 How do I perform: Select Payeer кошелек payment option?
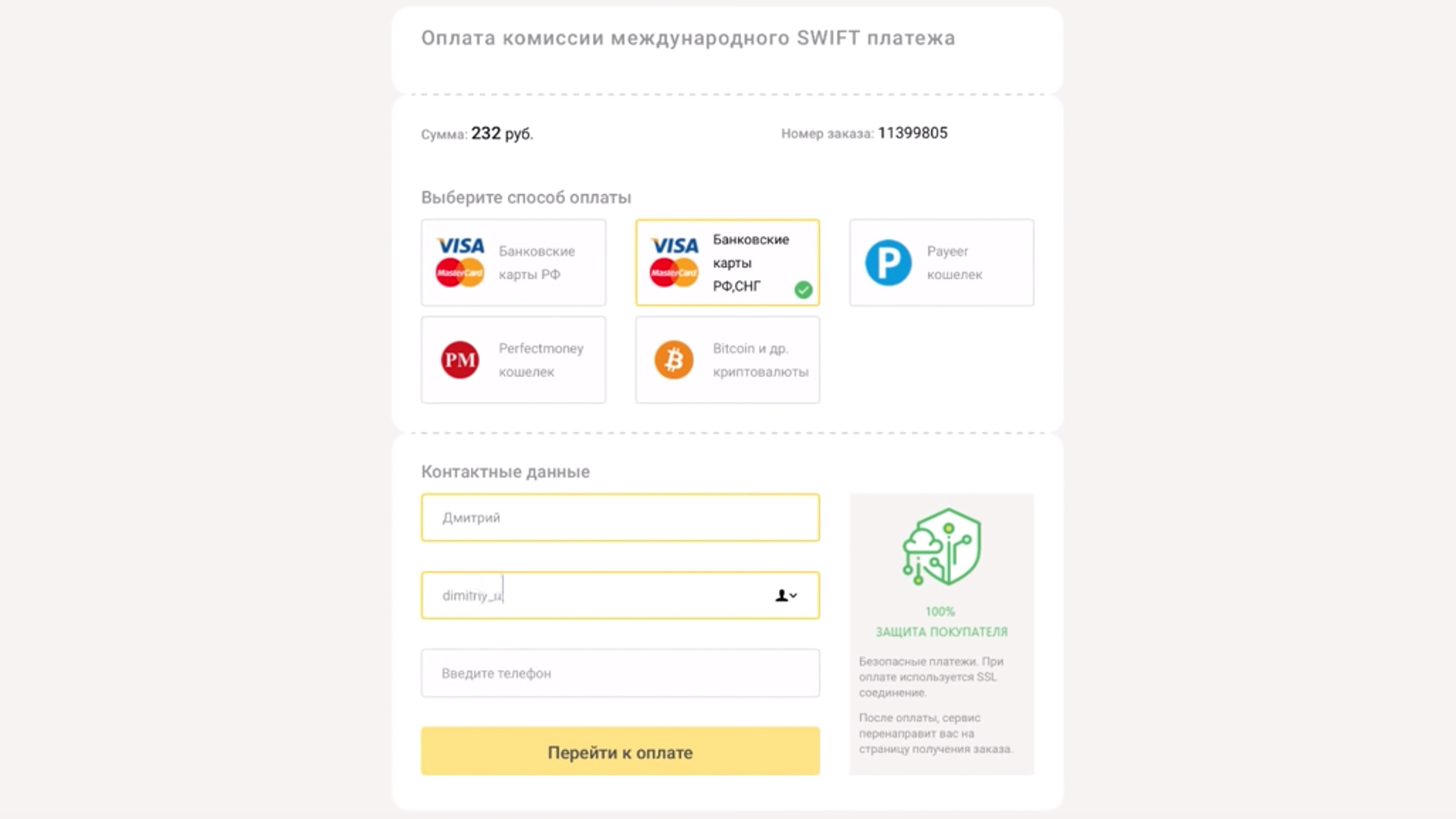point(942,262)
